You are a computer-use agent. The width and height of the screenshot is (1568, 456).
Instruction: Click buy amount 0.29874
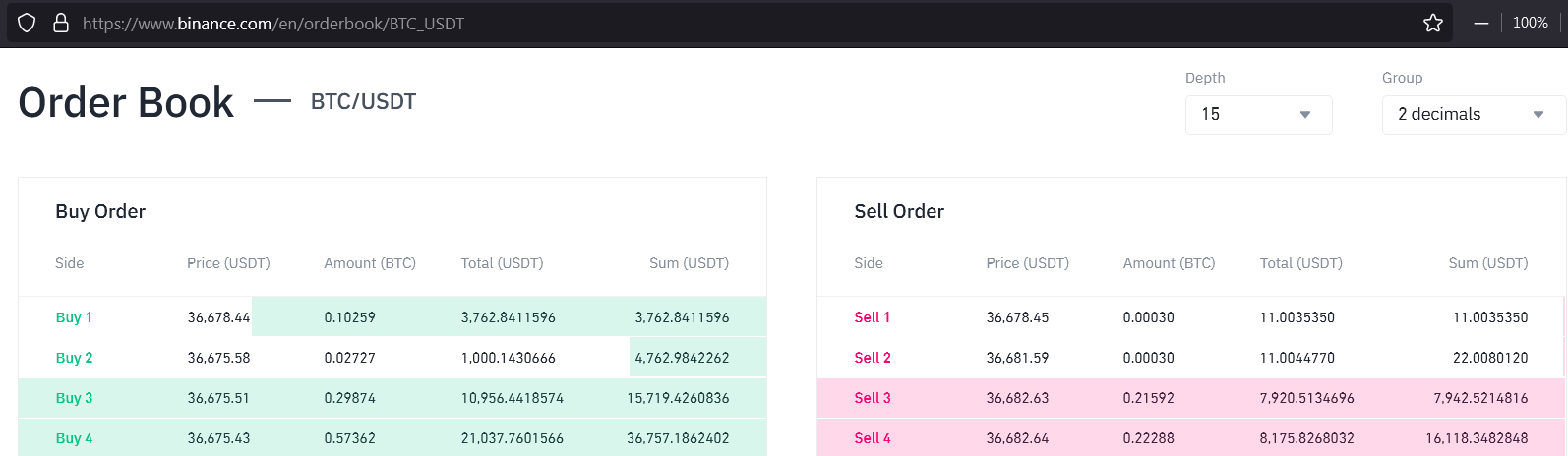tap(349, 398)
